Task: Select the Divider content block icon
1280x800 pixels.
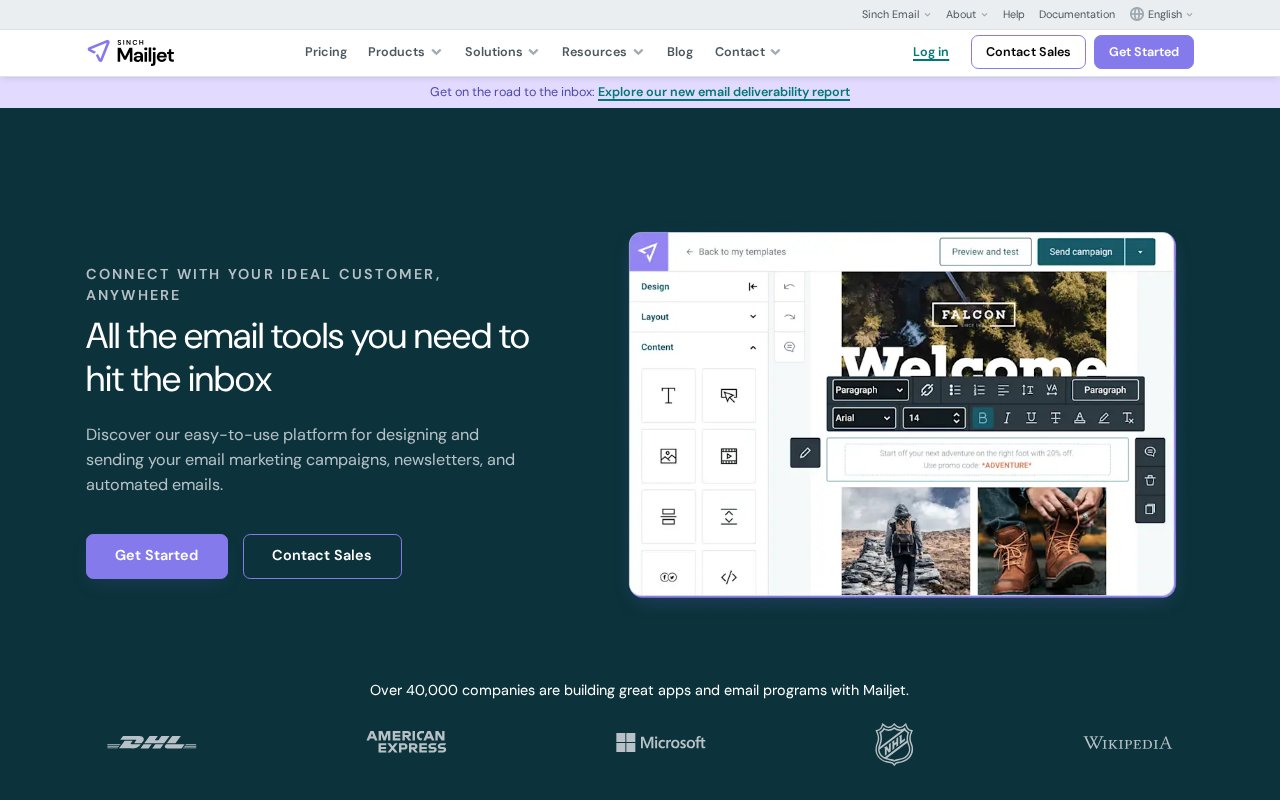Action: [668, 517]
